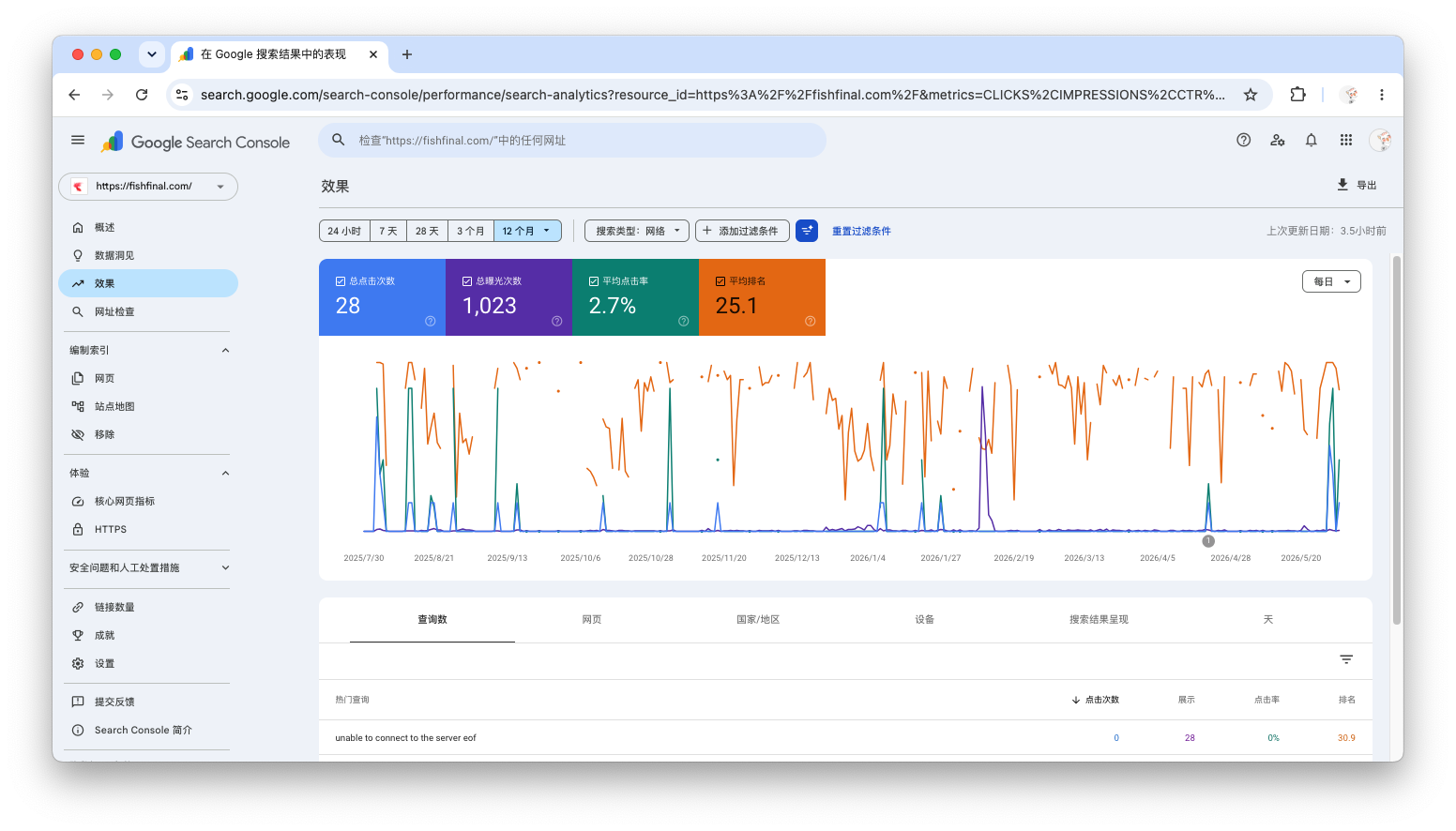1456x831 pixels.
Task: Click the users and permissions icon
Action: point(1278,140)
